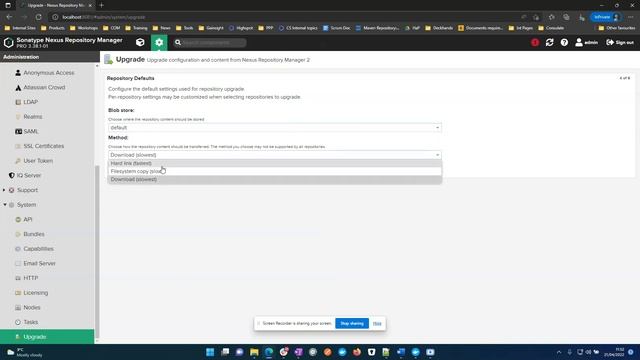Image resolution: width=640 pixels, height=360 pixels.
Task: Open Email Server settings
Action: pos(39,264)
